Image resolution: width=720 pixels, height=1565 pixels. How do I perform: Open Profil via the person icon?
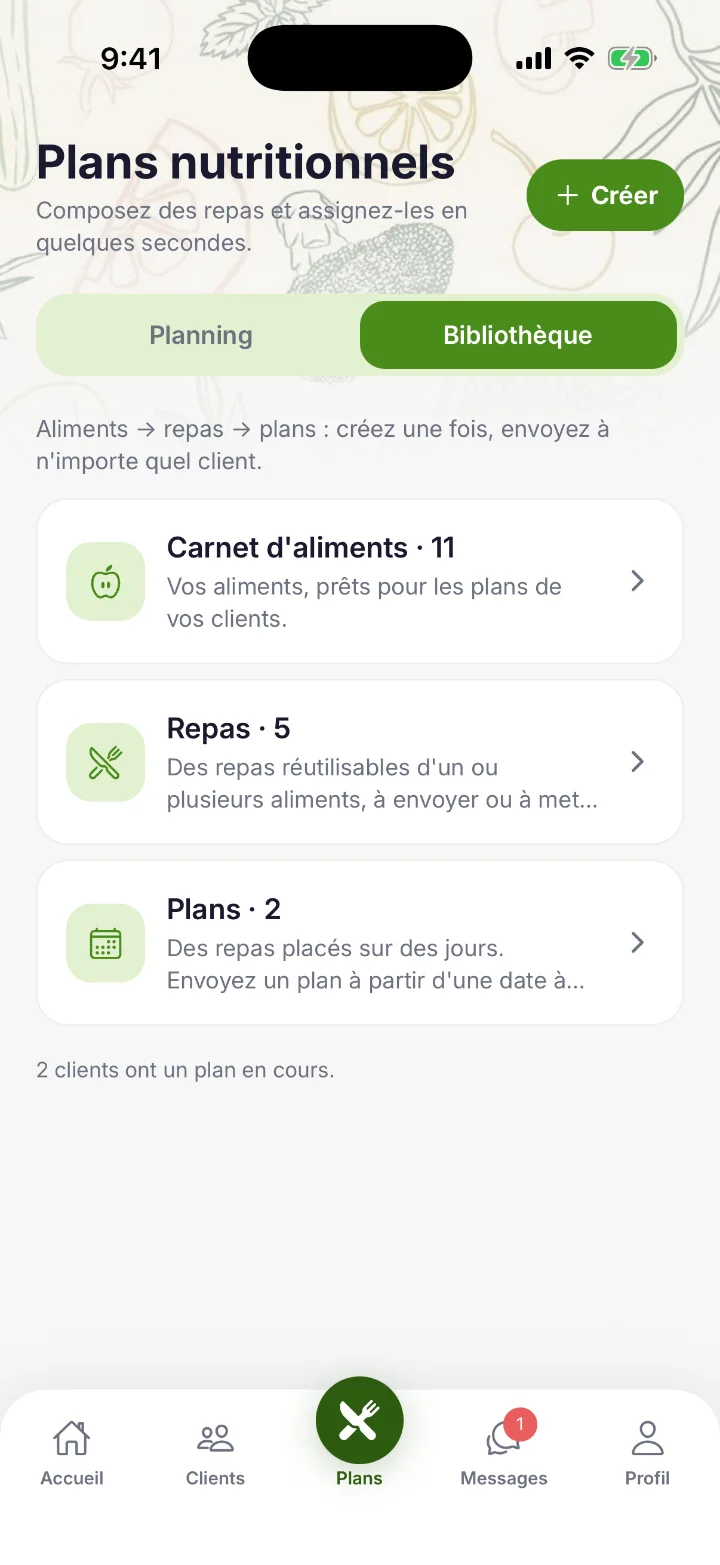(x=647, y=1439)
